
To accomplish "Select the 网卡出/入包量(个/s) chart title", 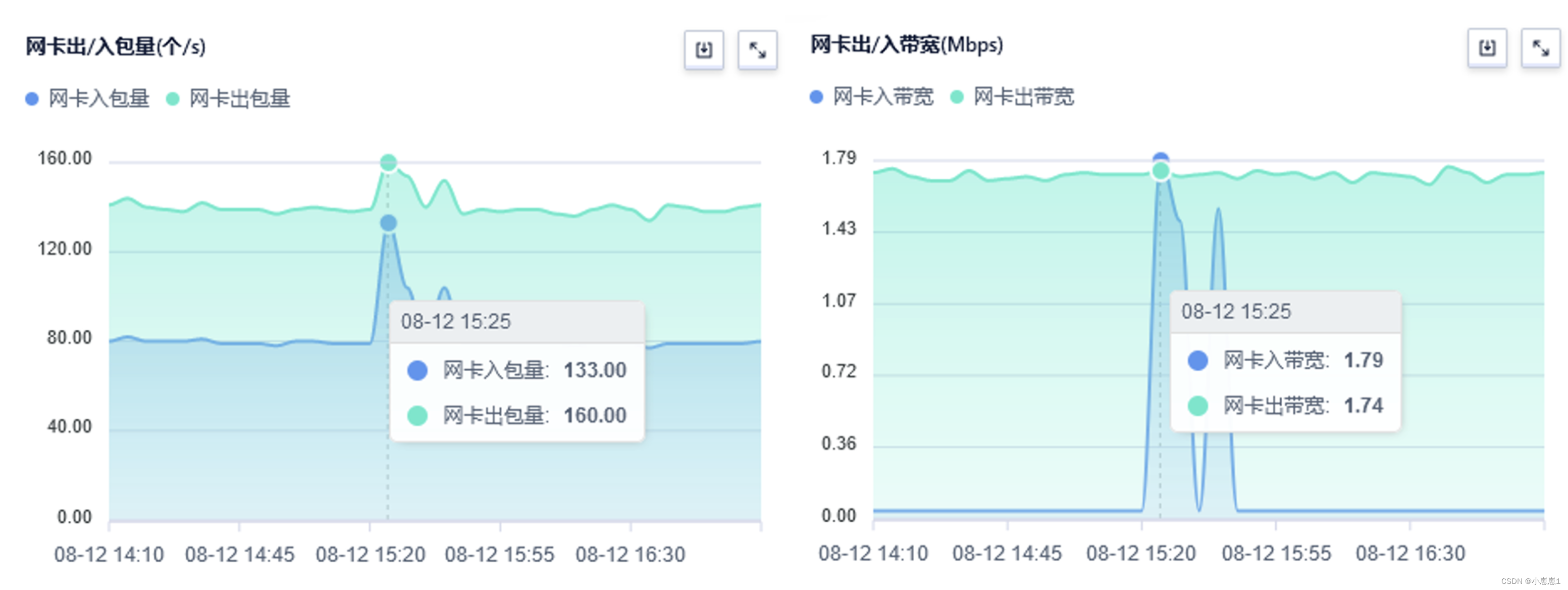I will pyautogui.click(x=116, y=46).
